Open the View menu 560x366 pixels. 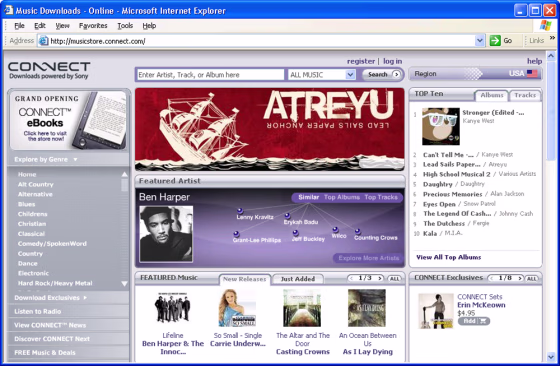62,26
